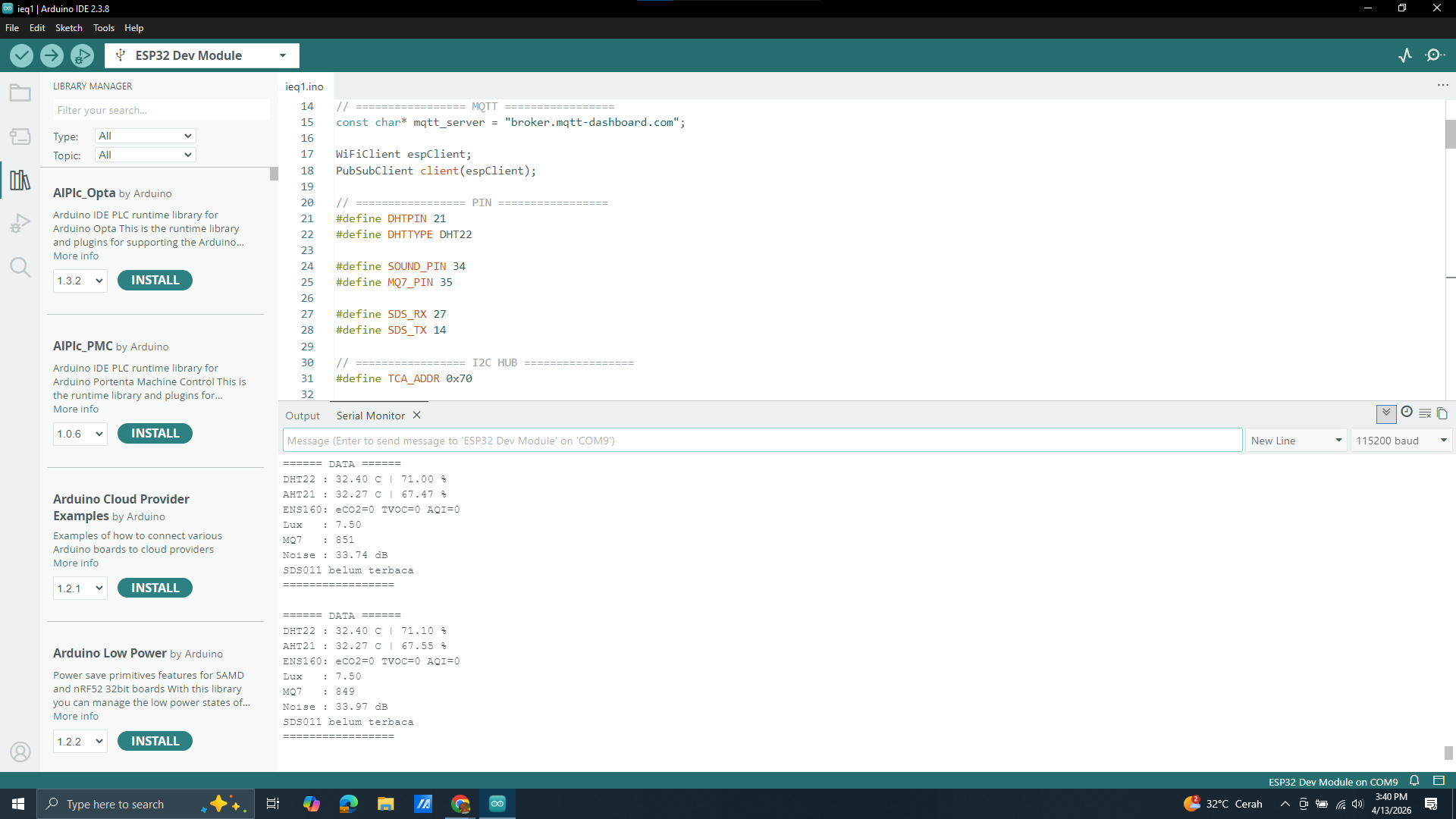The image size is (1456, 819).
Task: Click the mqtt_server code line 15
Action: (x=510, y=122)
